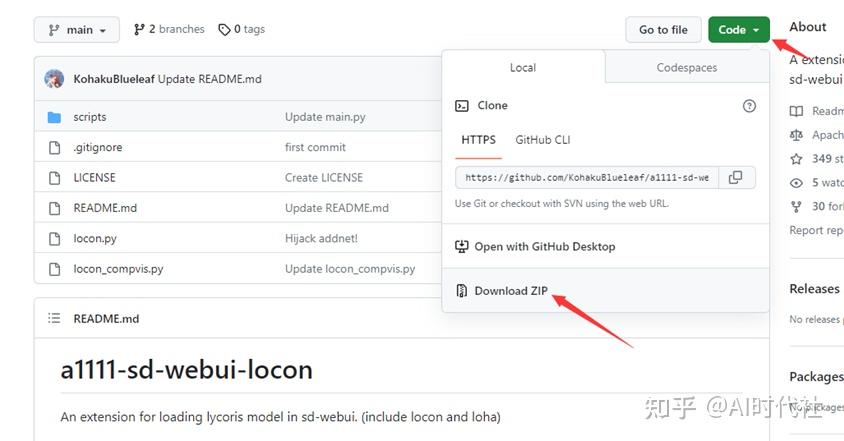
Task: Switch to the Codespaces tab
Action: (x=686, y=68)
